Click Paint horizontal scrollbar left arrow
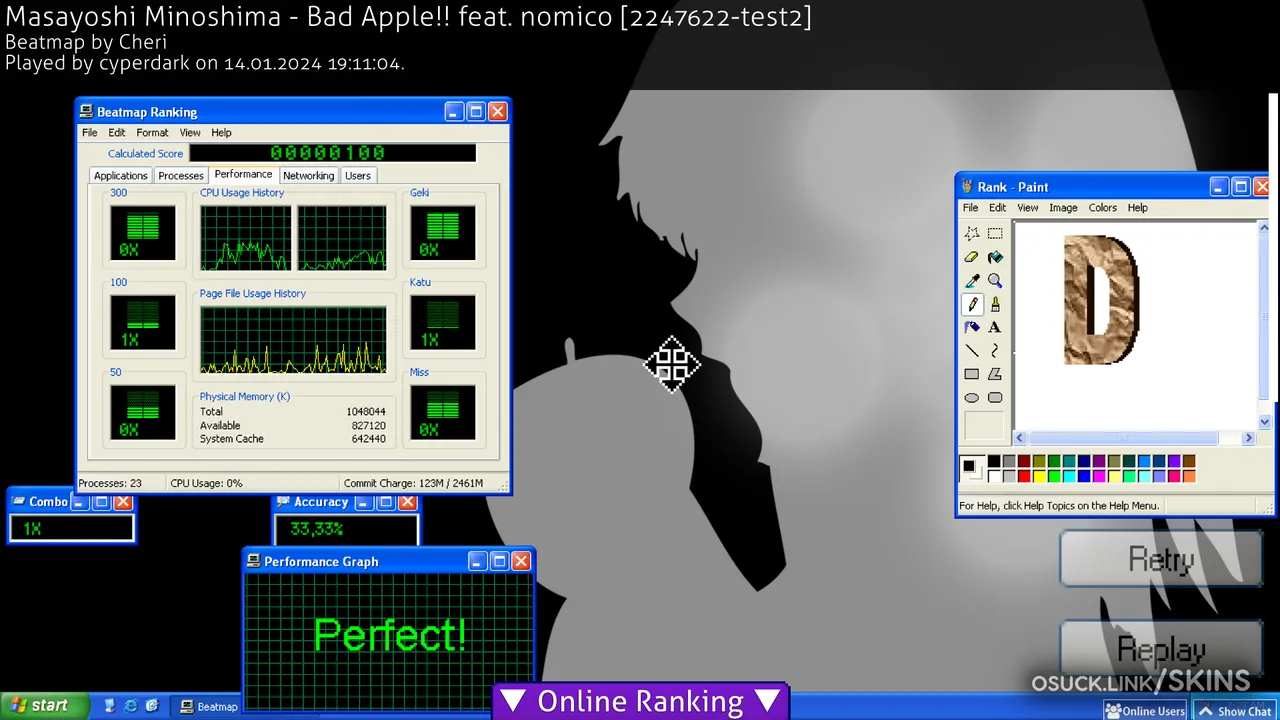Image resolution: width=1280 pixels, height=720 pixels. click(1020, 438)
